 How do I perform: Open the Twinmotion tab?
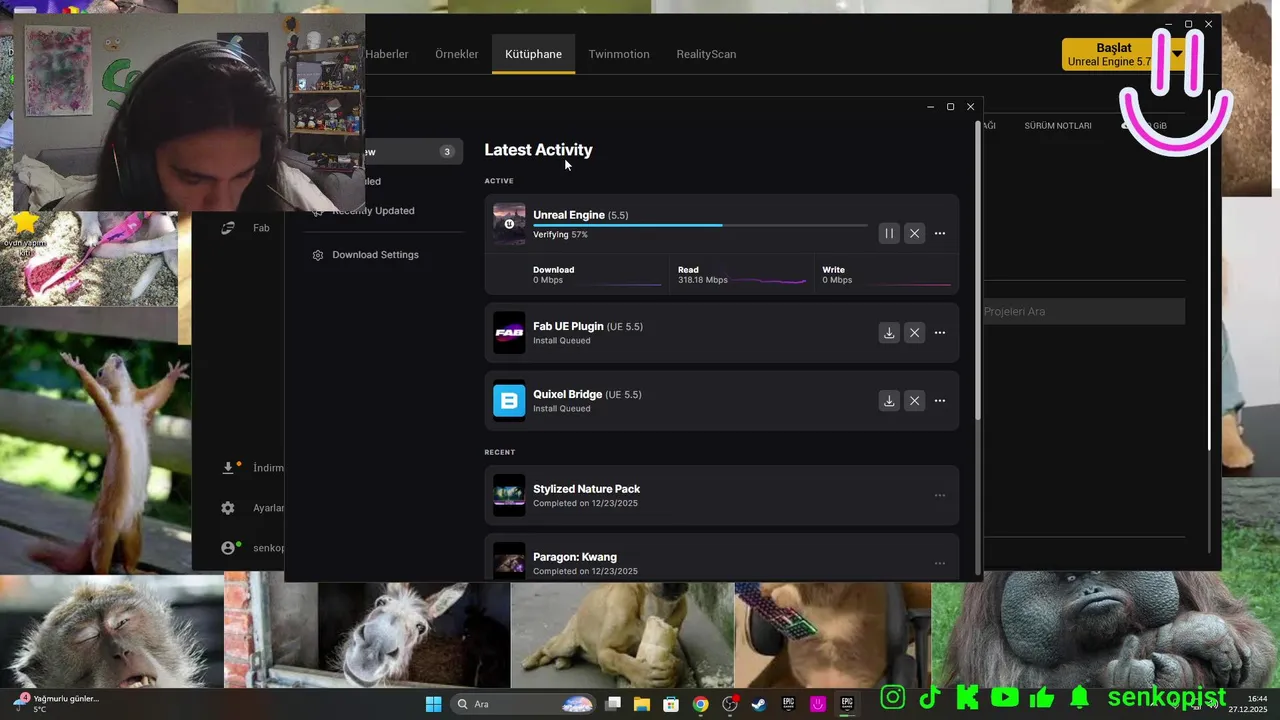coord(619,54)
